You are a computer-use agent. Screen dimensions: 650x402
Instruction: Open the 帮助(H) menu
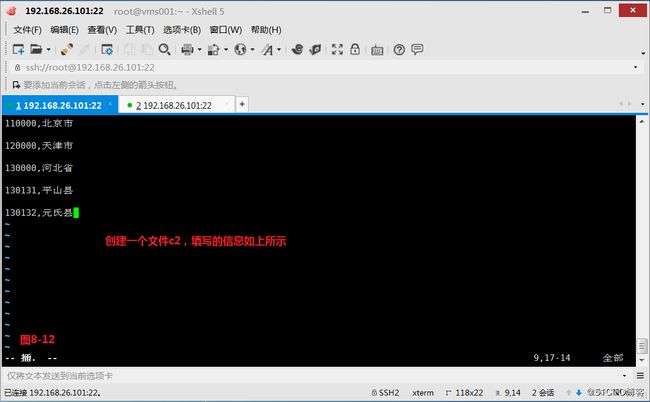(266, 30)
